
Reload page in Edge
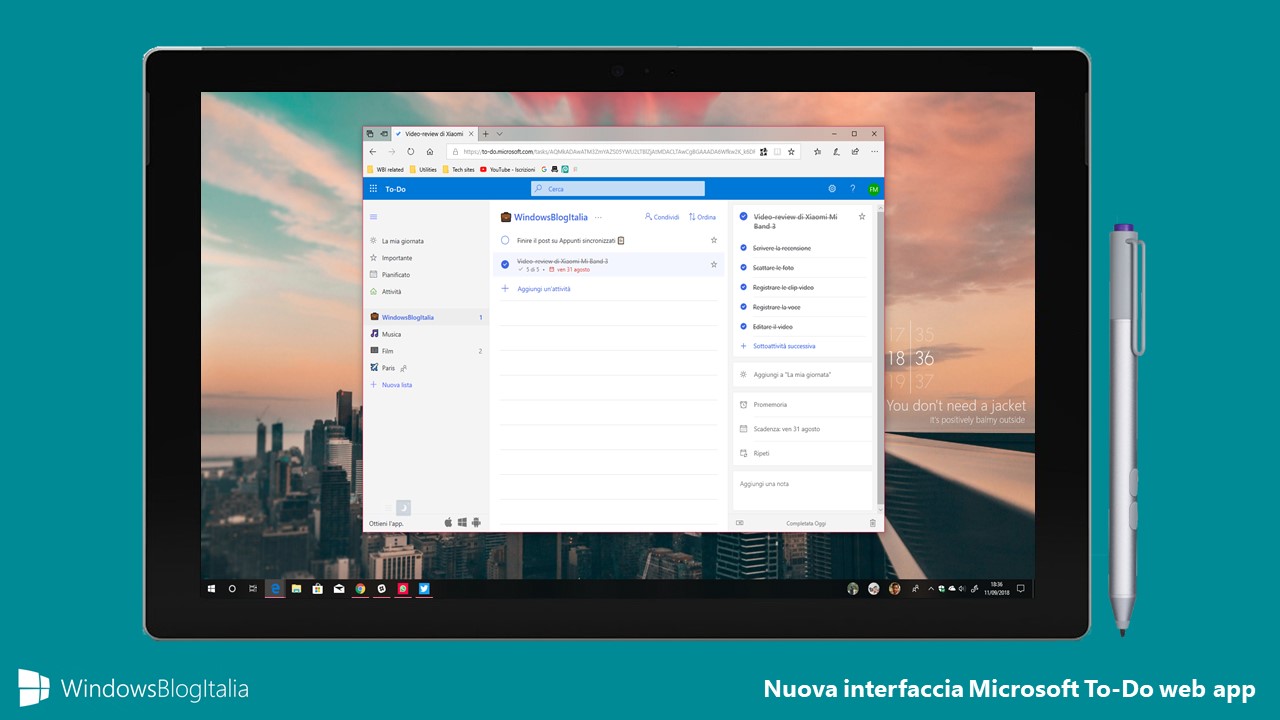[x=411, y=152]
